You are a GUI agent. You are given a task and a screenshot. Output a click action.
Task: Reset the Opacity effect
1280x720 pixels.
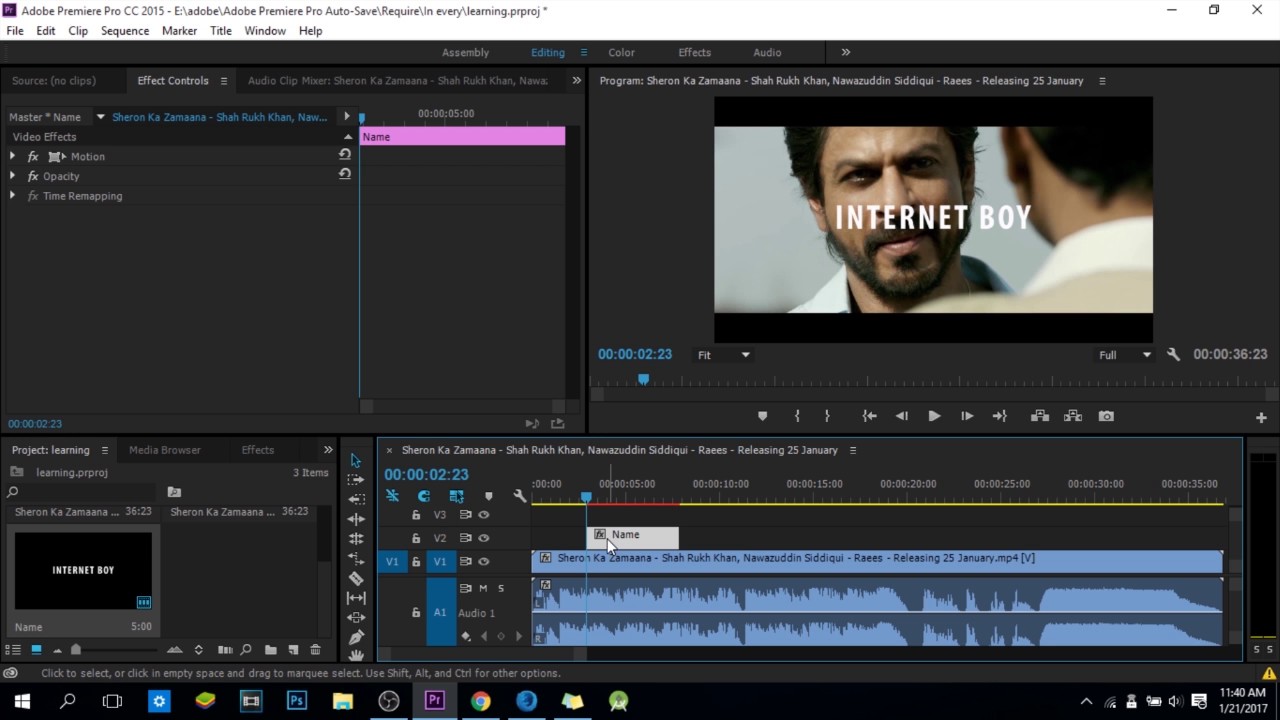(x=345, y=174)
